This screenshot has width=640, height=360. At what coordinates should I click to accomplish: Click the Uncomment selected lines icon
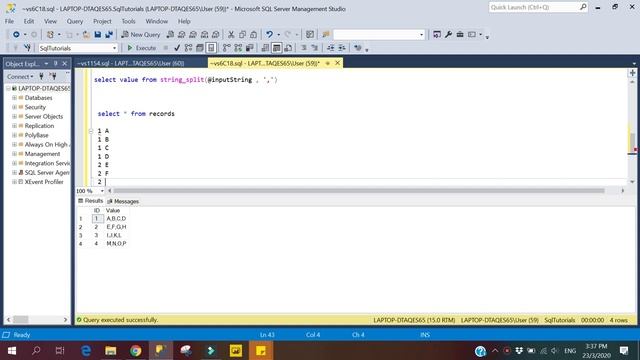tap(315, 48)
